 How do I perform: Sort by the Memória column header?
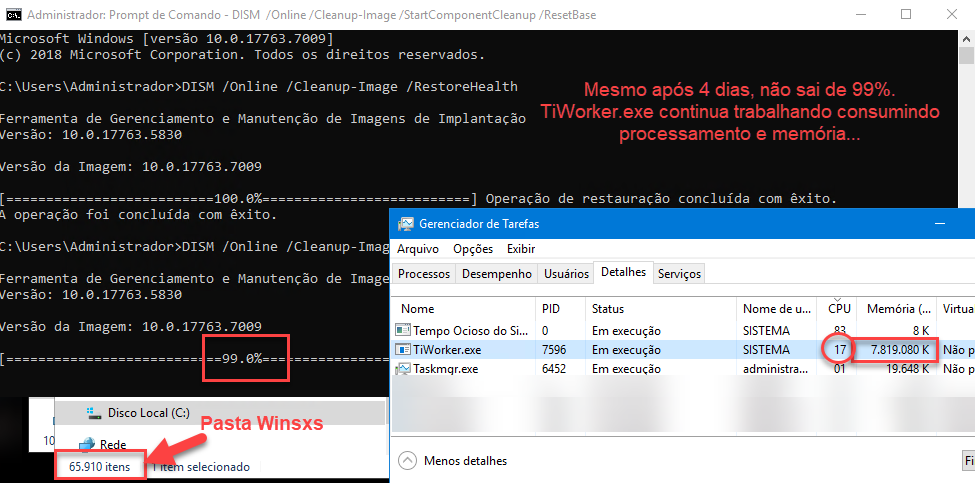tap(897, 308)
